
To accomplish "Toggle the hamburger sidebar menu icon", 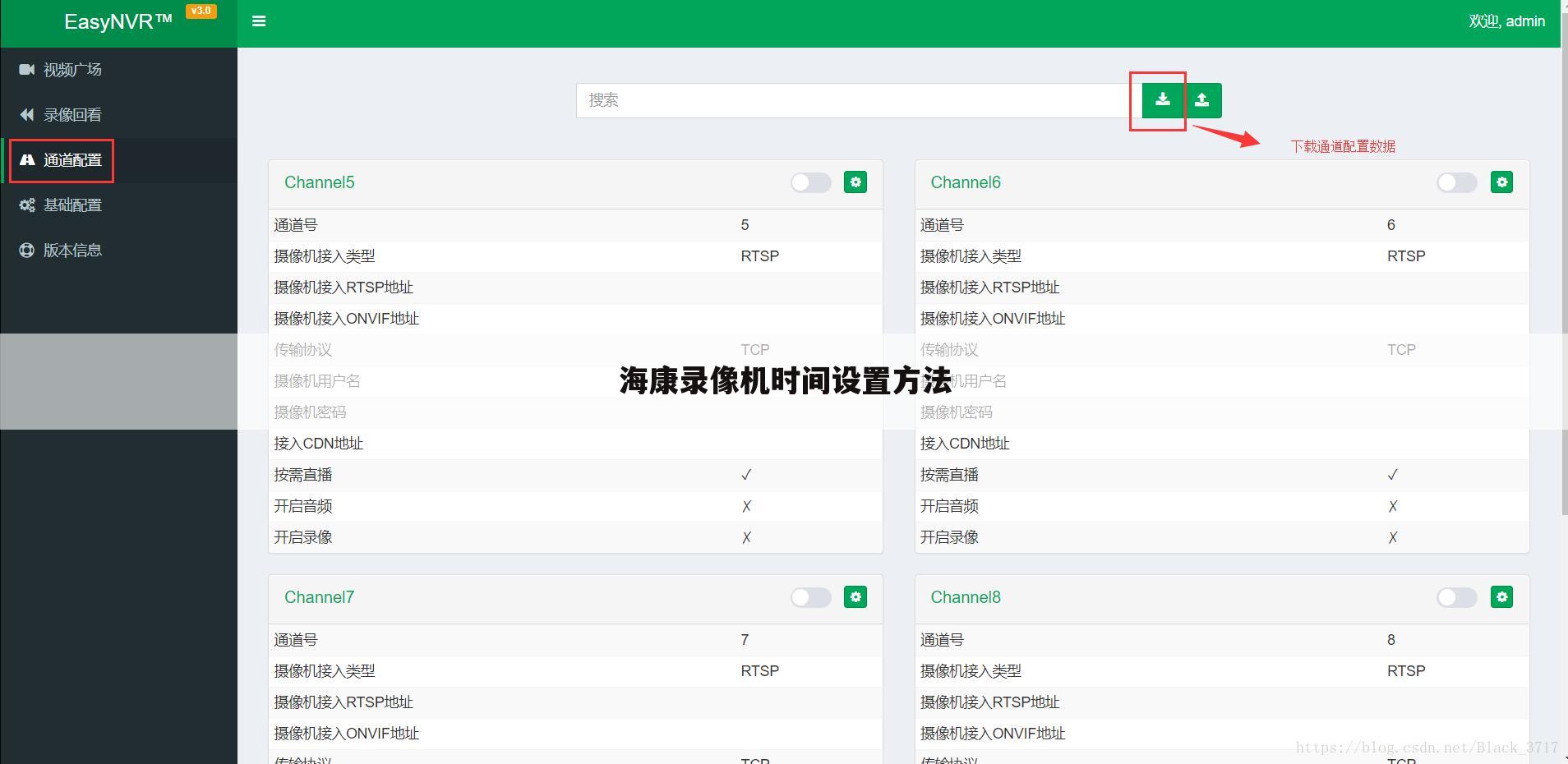I will (259, 21).
